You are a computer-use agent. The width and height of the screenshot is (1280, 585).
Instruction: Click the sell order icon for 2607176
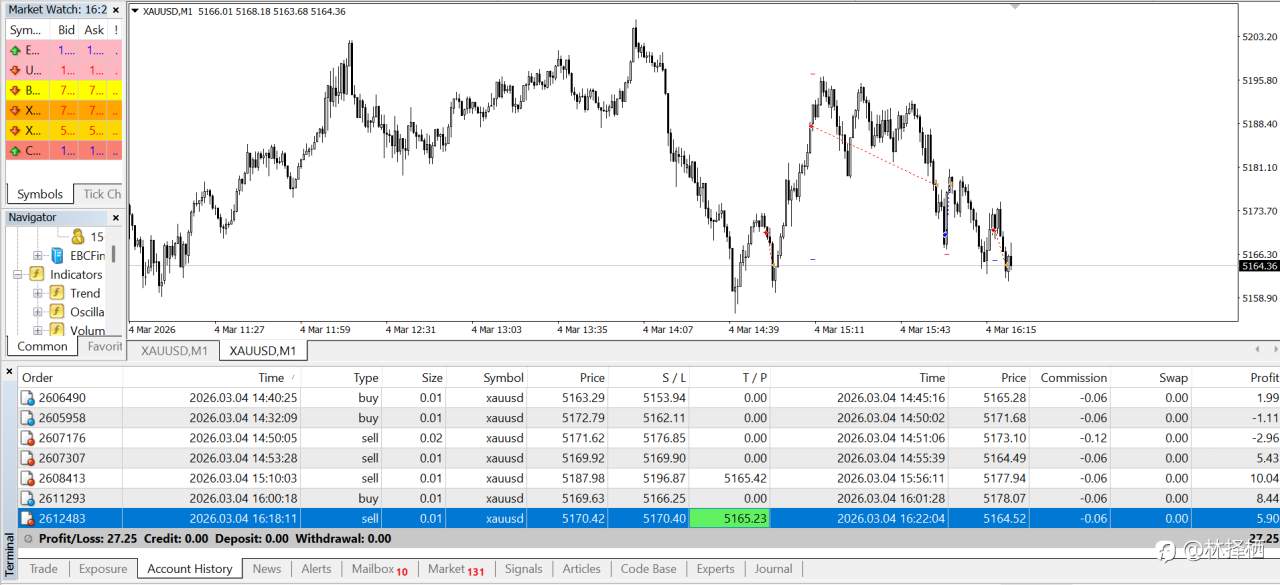[28, 438]
